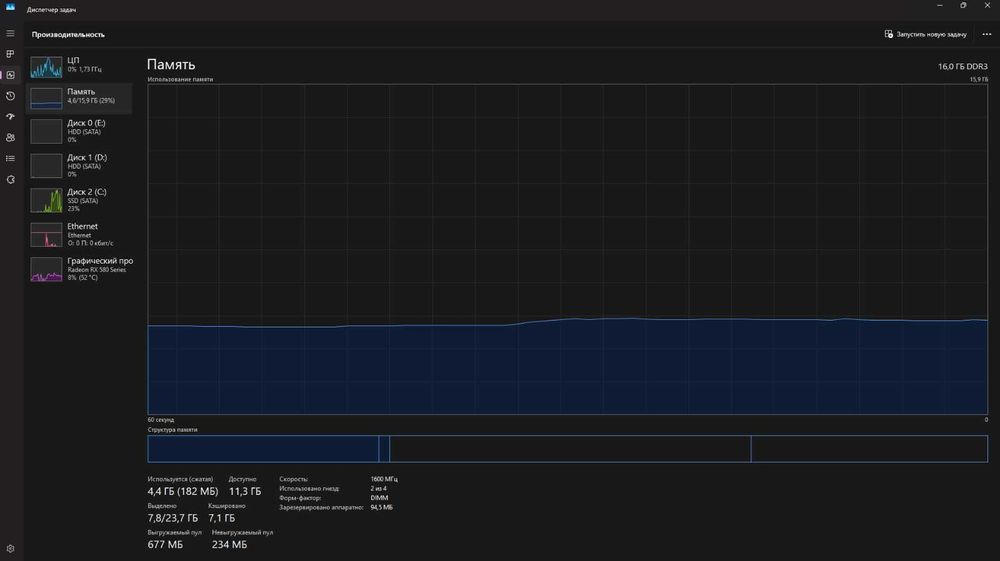Screen dimensions: 1000x561
Task: Open the Startup apps page icon
Action: pyautogui.click(x=10, y=117)
